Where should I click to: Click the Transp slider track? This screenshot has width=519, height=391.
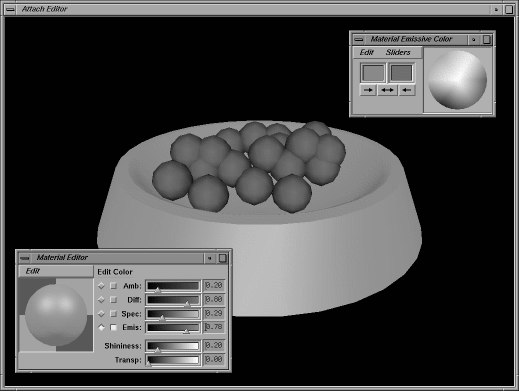pos(173,360)
